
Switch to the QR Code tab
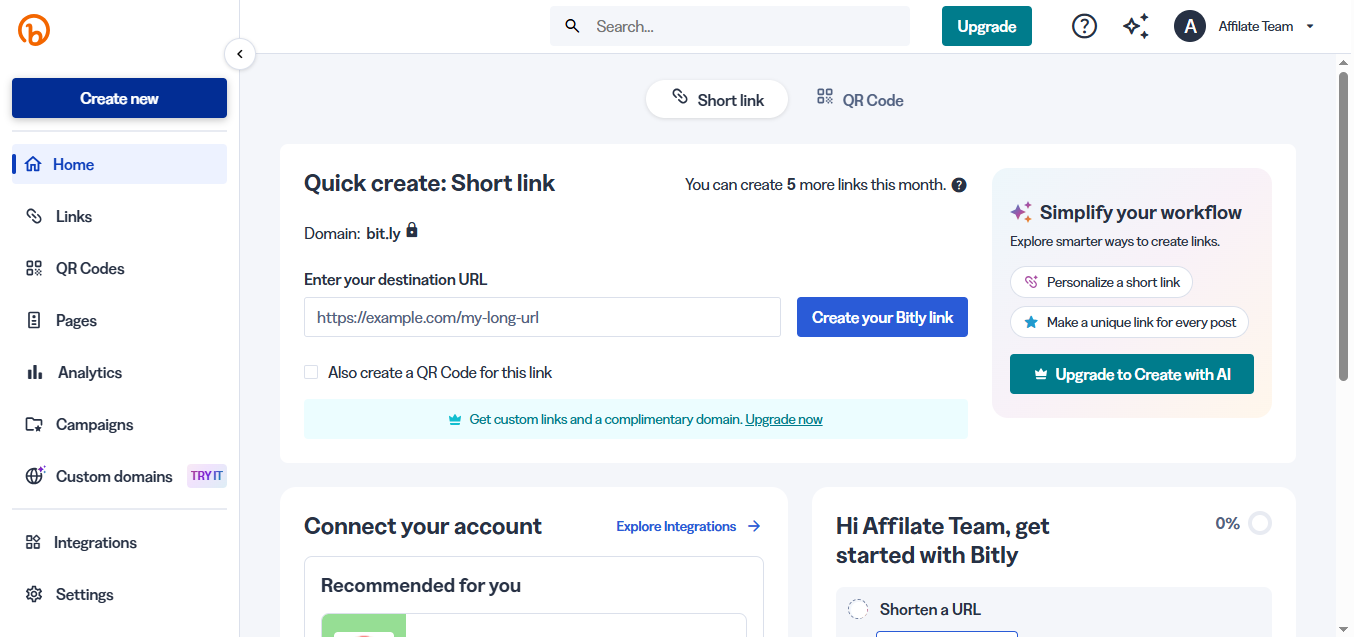(860, 99)
